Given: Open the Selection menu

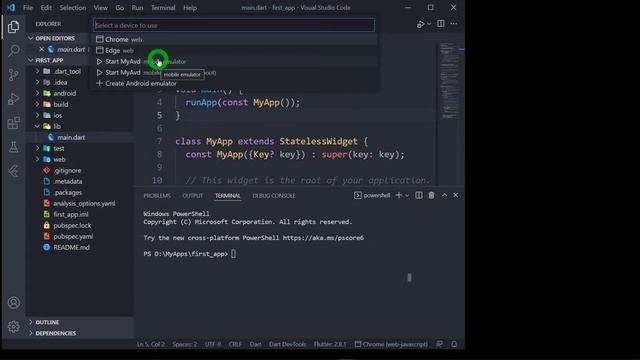Looking at the screenshot, I should tap(73, 8).
